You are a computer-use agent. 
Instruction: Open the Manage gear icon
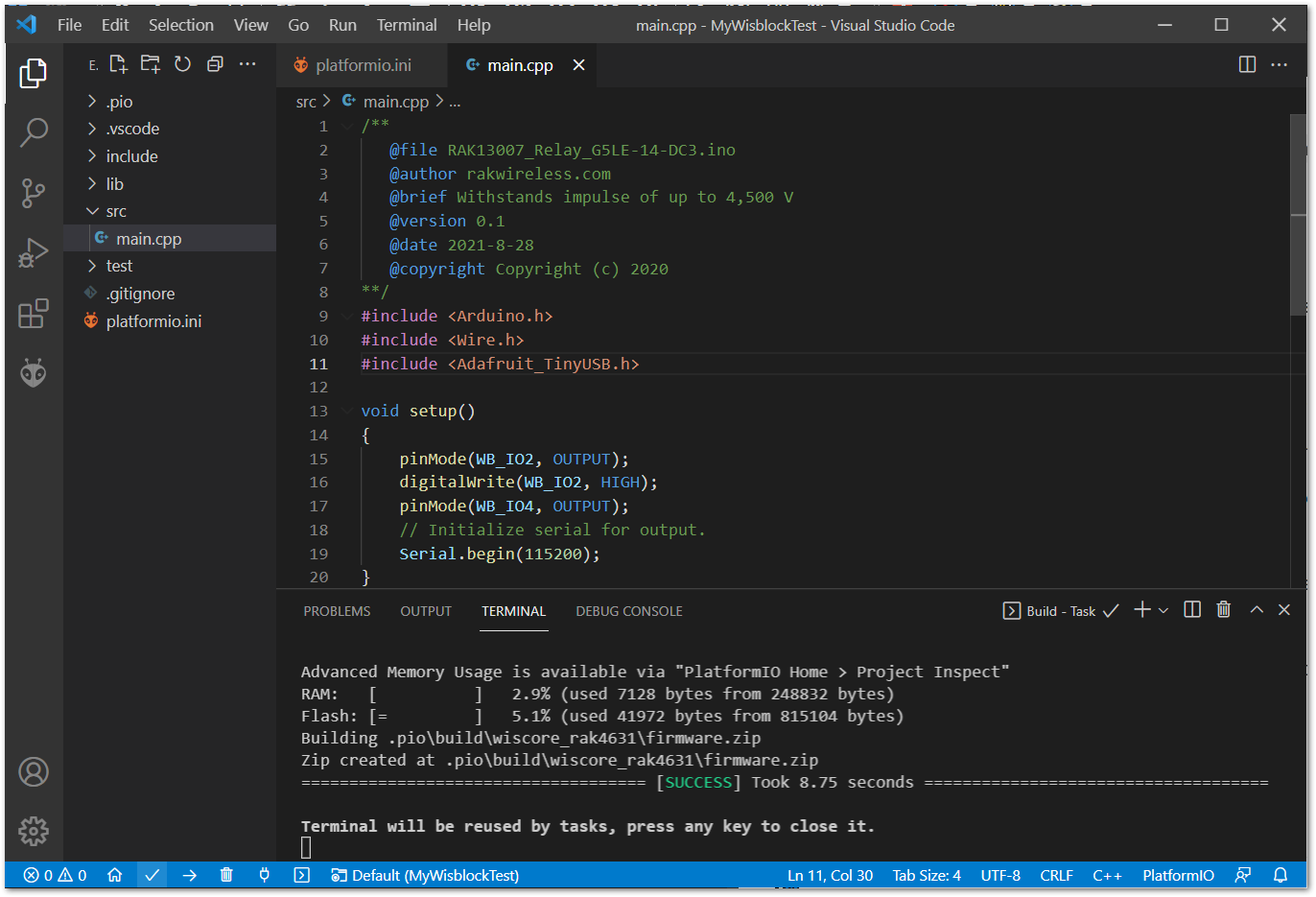click(34, 831)
